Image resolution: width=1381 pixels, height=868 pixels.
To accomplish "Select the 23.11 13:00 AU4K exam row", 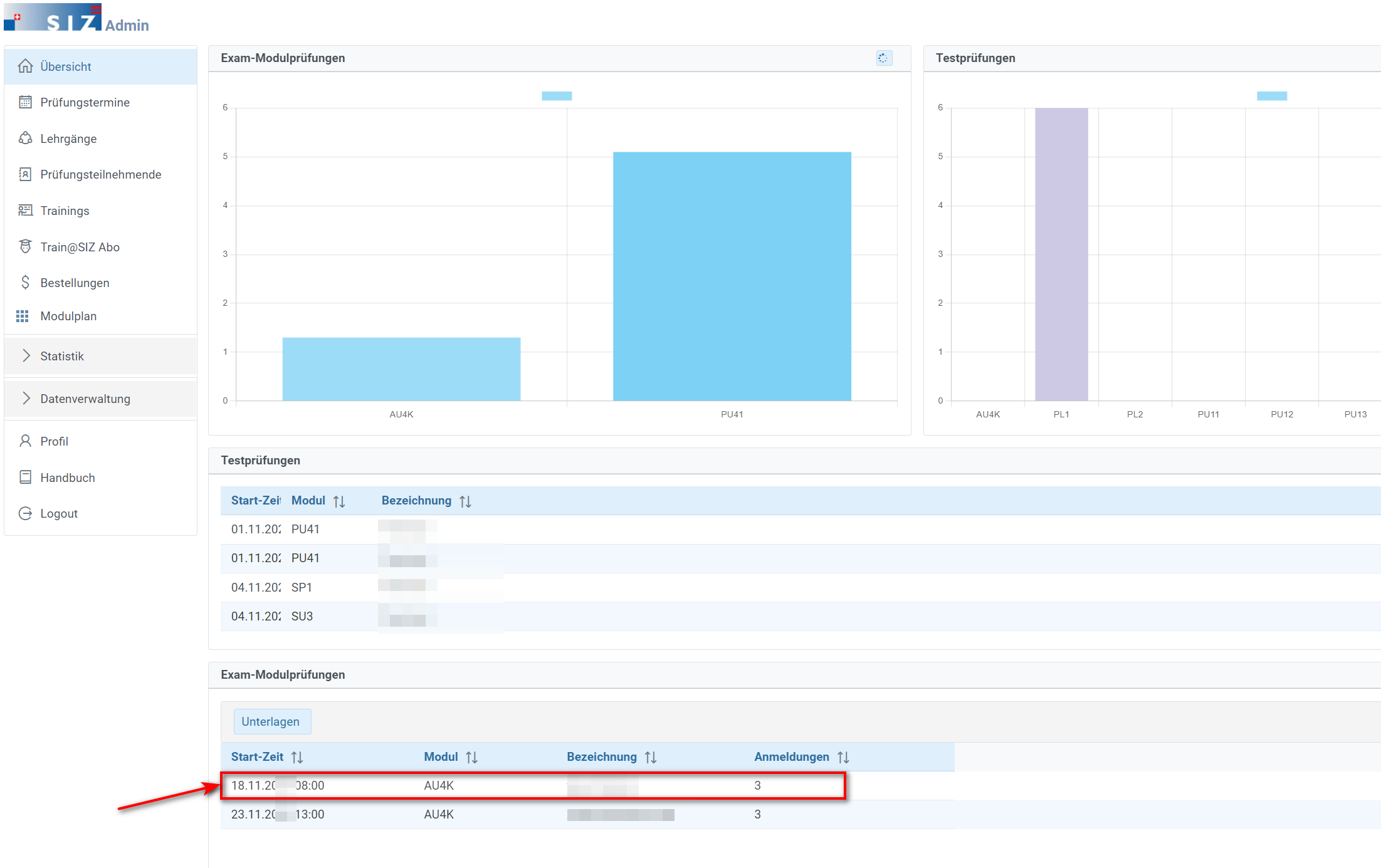I will pos(587,814).
